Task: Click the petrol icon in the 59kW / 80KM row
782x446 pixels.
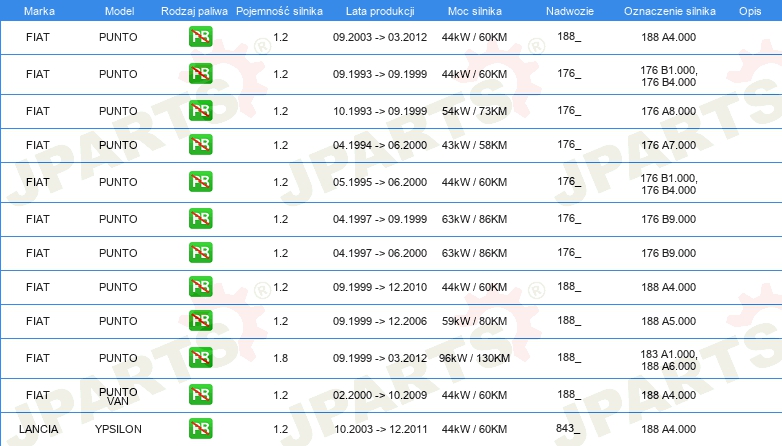Action: click(x=200, y=320)
